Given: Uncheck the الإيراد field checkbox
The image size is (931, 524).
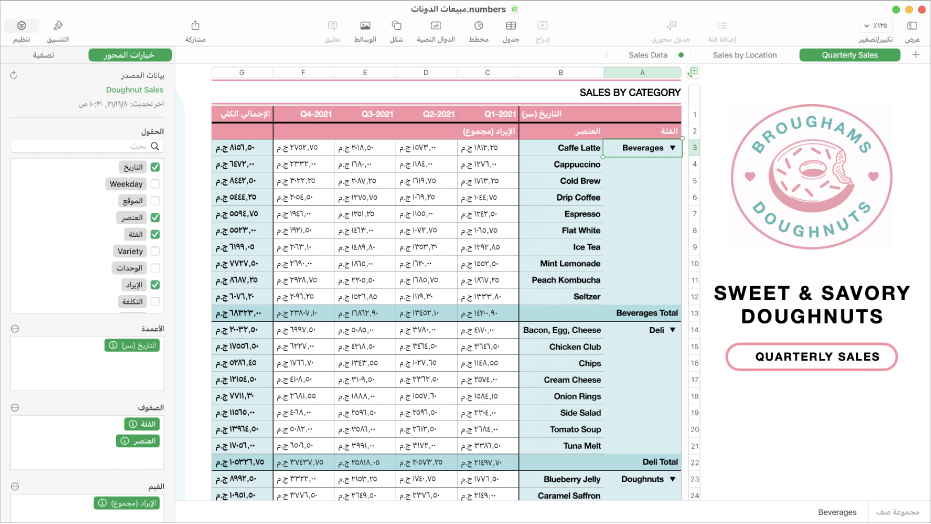Looking at the screenshot, I should click(155, 285).
